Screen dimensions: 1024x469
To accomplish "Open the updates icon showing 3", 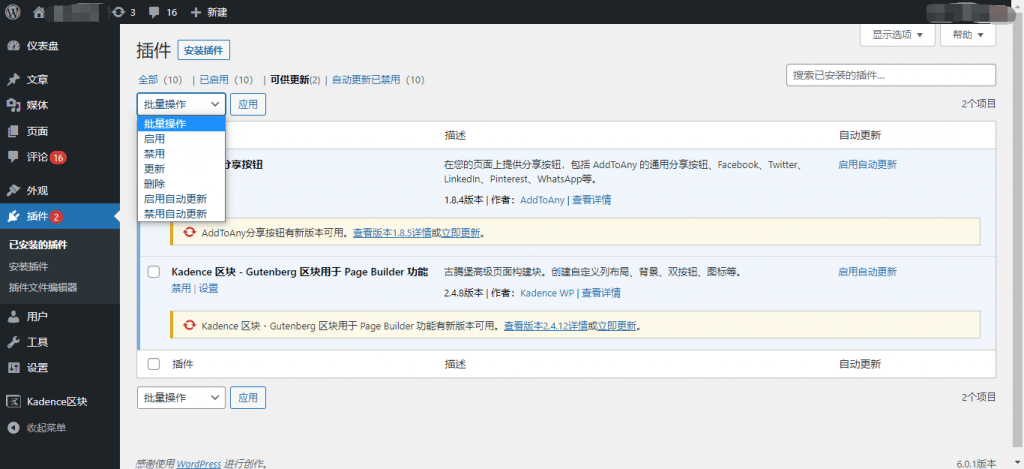I will [x=123, y=12].
